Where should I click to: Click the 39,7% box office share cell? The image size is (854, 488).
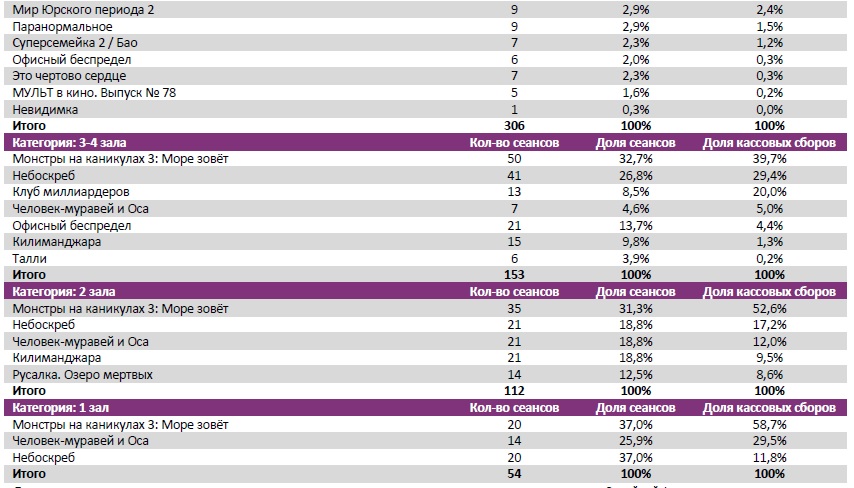click(x=769, y=159)
